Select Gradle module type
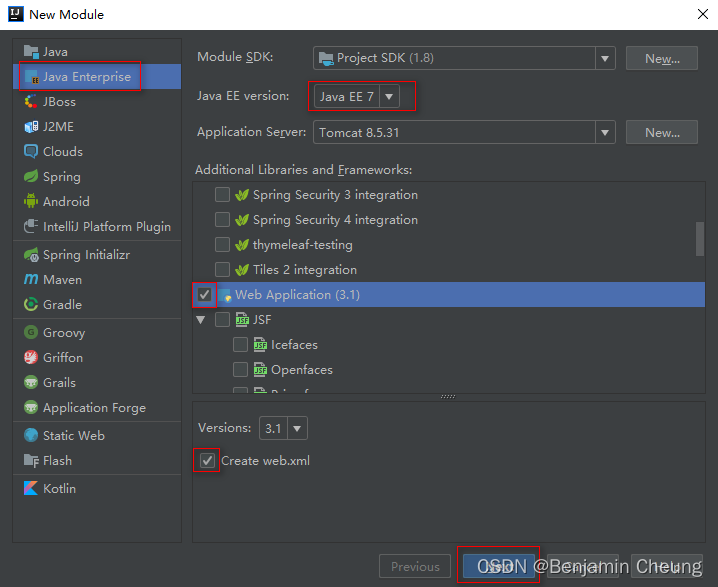The image size is (718, 587). (97, 304)
